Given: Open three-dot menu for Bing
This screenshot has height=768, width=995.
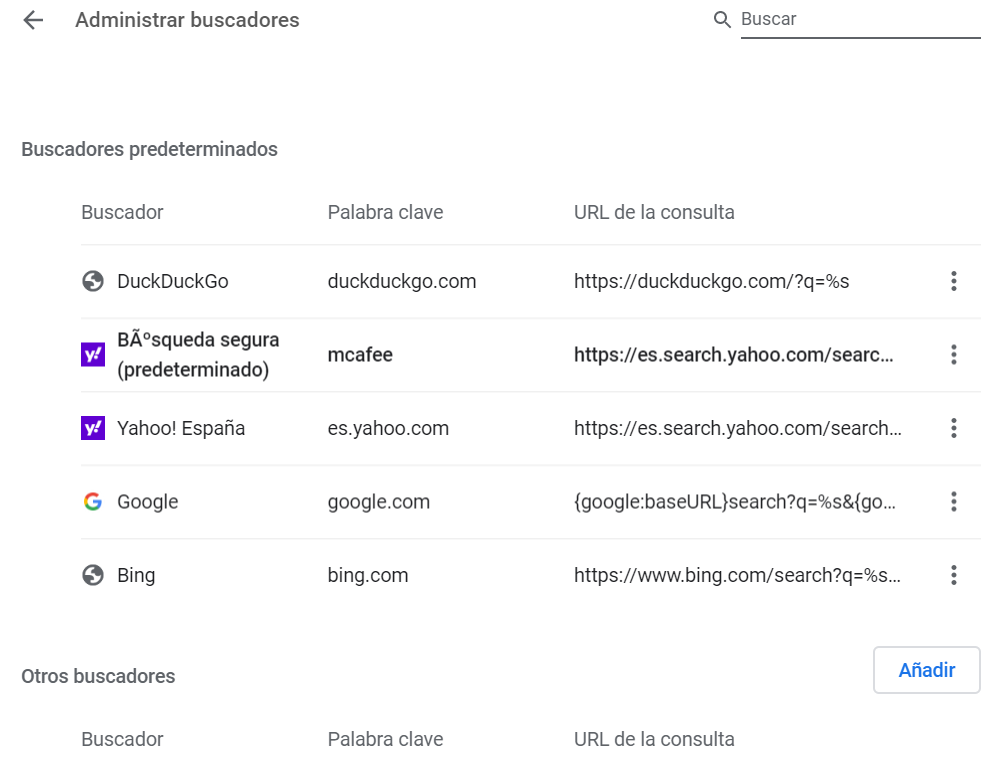Looking at the screenshot, I should pyautogui.click(x=953, y=576).
